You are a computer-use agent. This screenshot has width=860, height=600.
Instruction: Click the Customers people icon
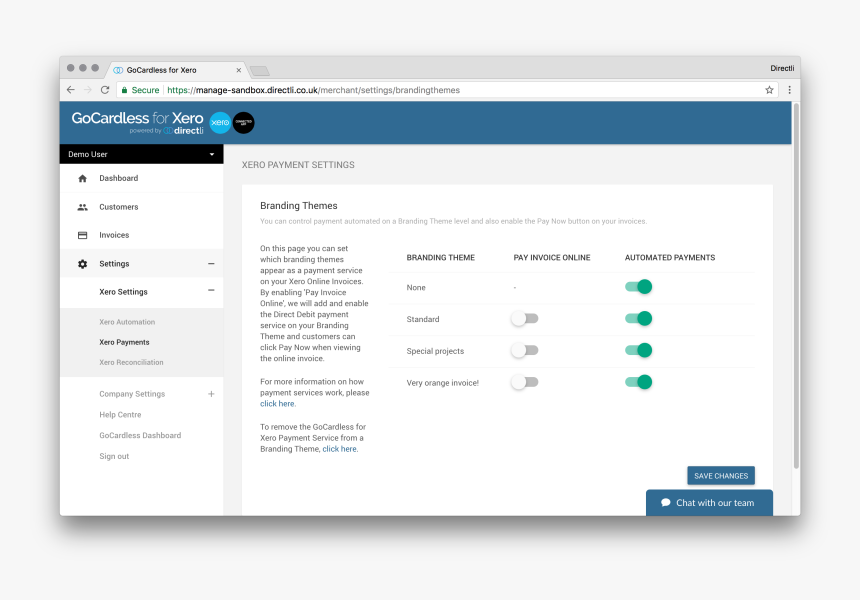82,207
